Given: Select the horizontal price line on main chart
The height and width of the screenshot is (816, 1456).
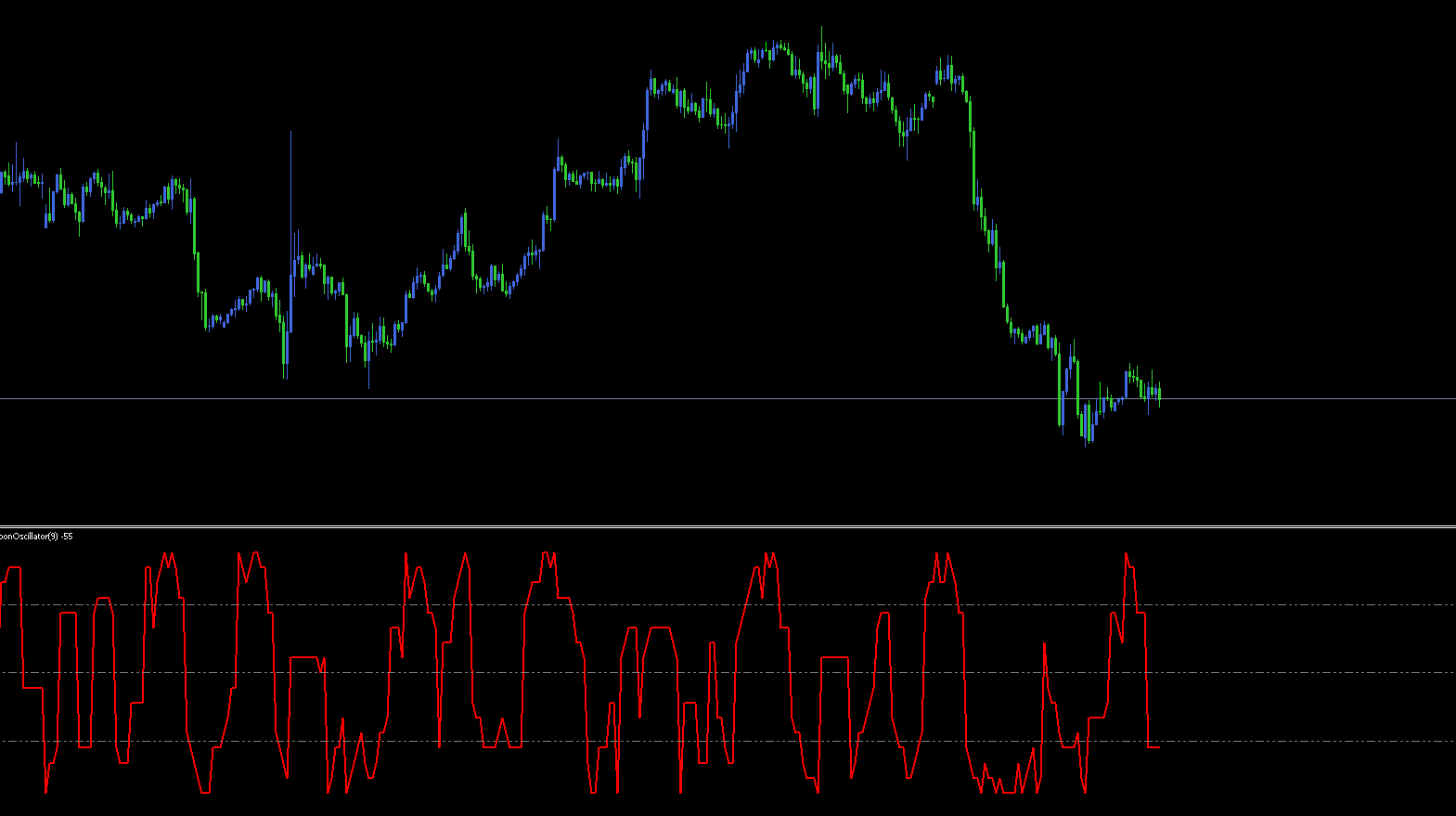Looking at the screenshot, I should coord(650,399).
